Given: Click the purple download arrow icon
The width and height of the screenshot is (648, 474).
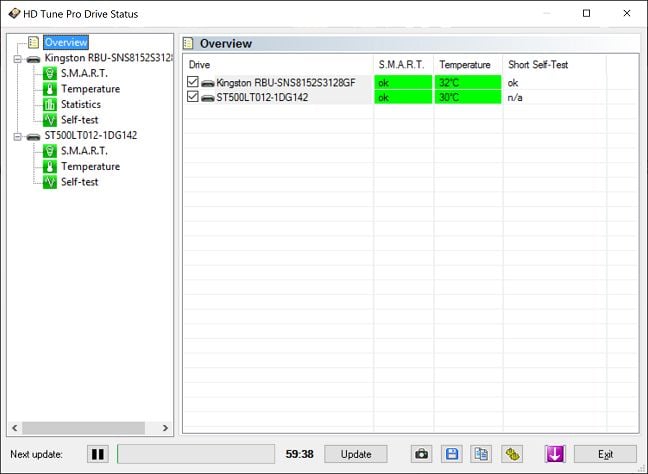Looking at the screenshot, I should tap(555, 454).
